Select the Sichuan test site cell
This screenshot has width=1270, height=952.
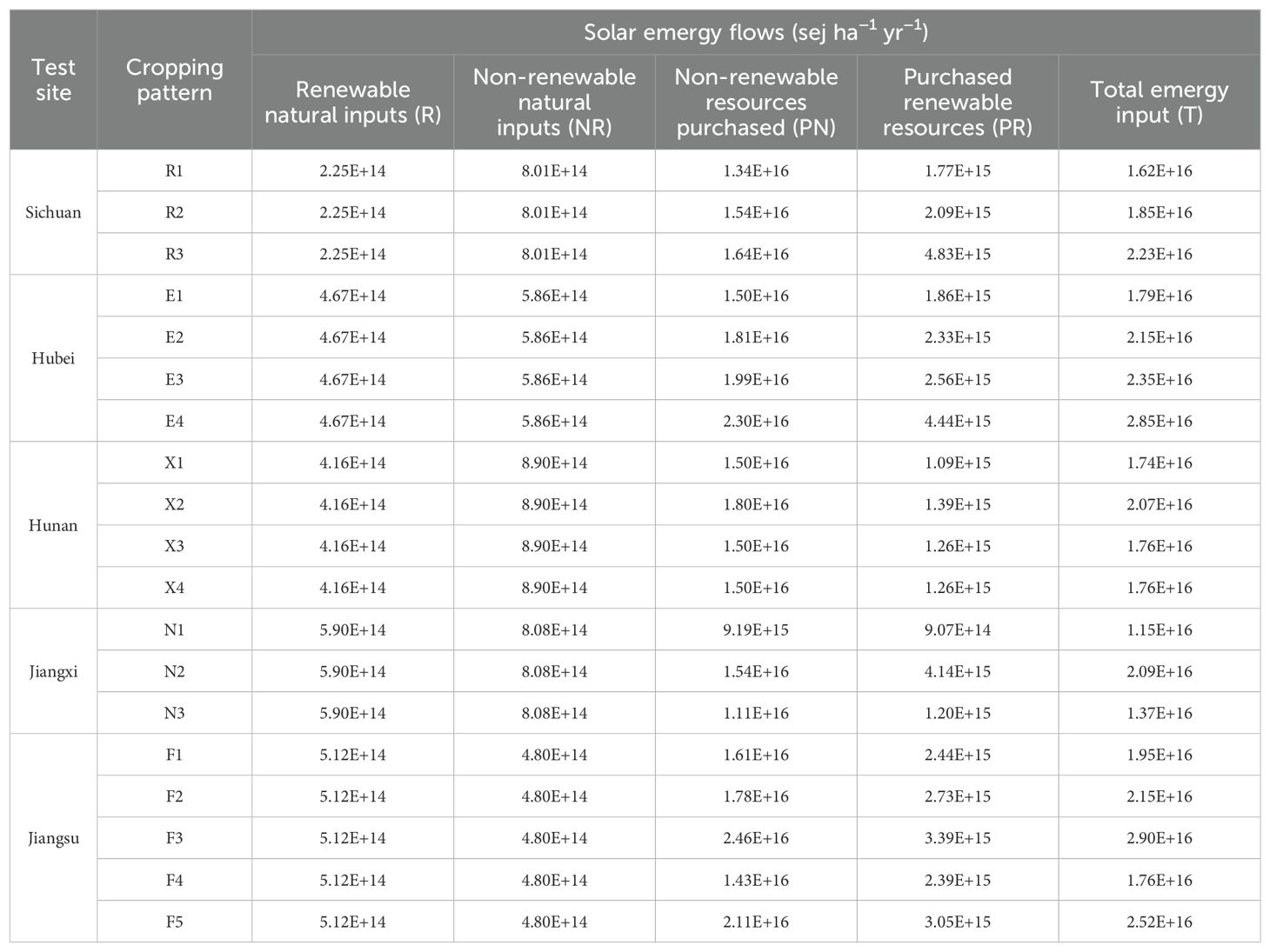(x=53, y=212)
